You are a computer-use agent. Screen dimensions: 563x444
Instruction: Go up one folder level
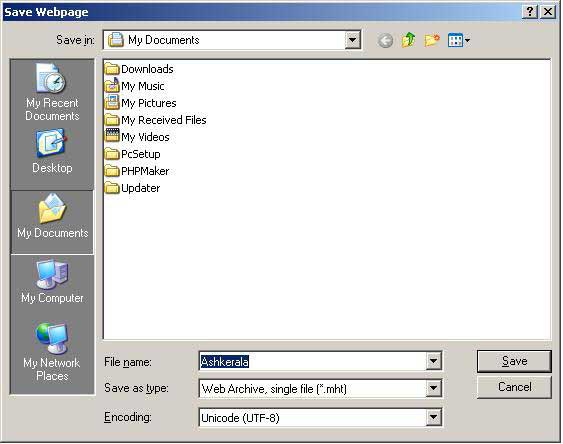click(x=409, y=40)
